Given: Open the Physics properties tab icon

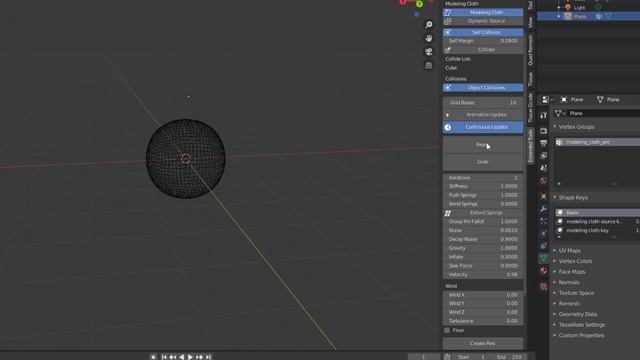Looking at the screenshot, I should 543,233.
